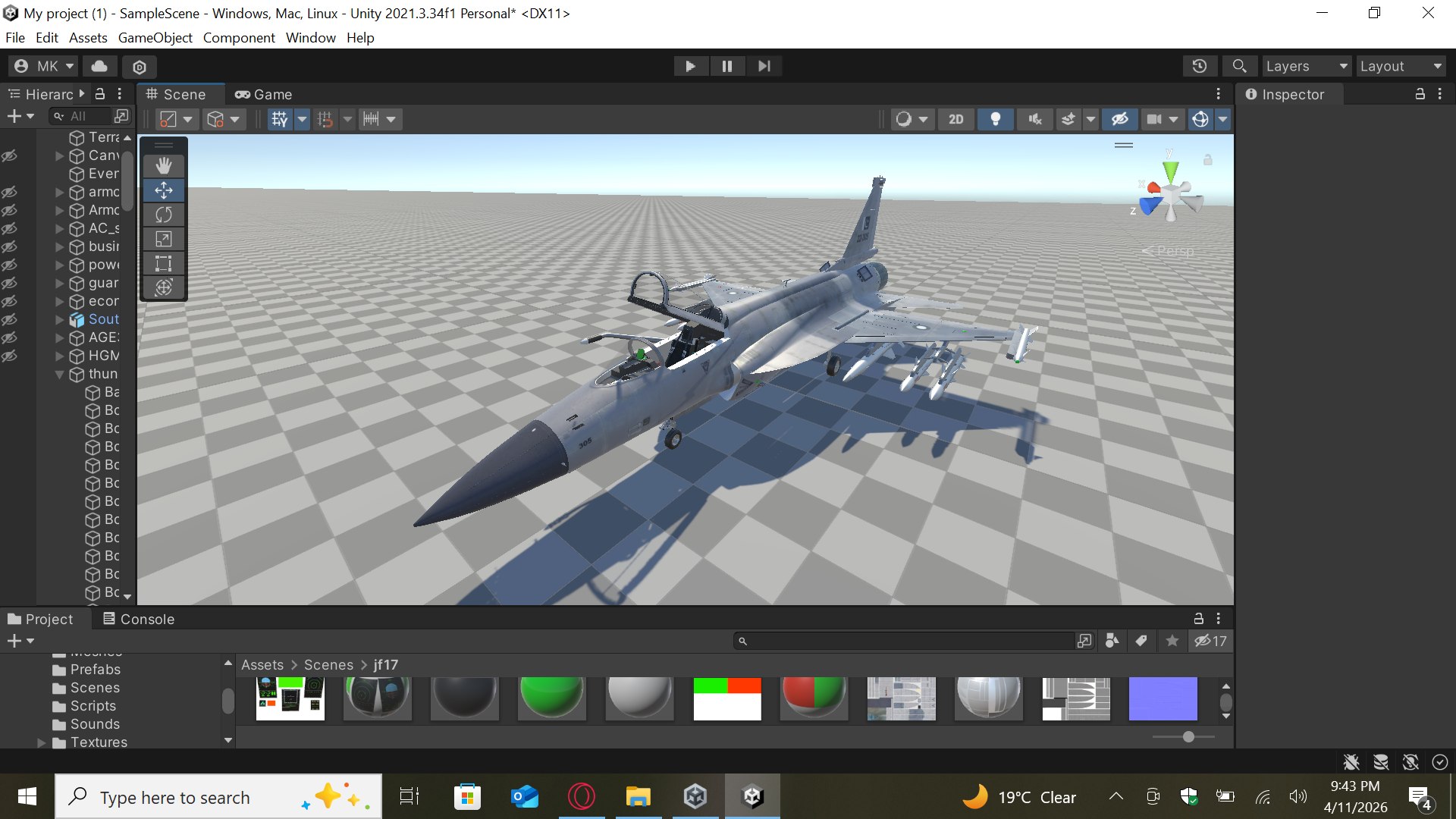Select the Rect tool

point(164,263)
